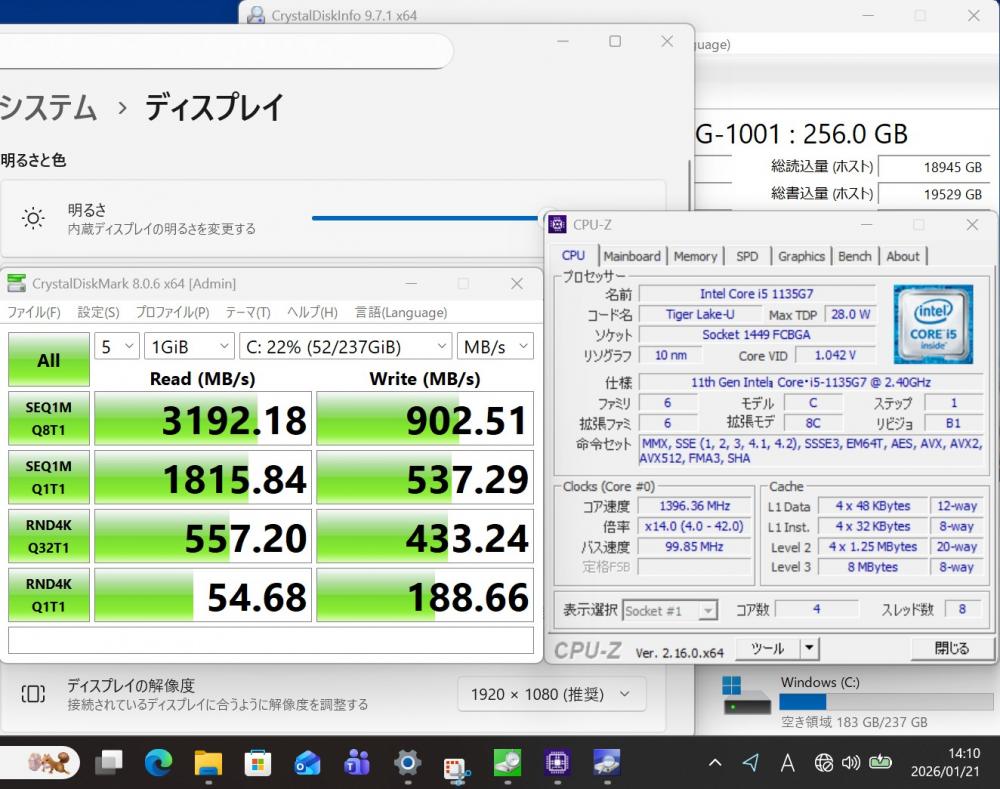Run the SEQ1M Q8T1 test
The height and width of the screenshot is (789, 1000).
click(48, 418)
